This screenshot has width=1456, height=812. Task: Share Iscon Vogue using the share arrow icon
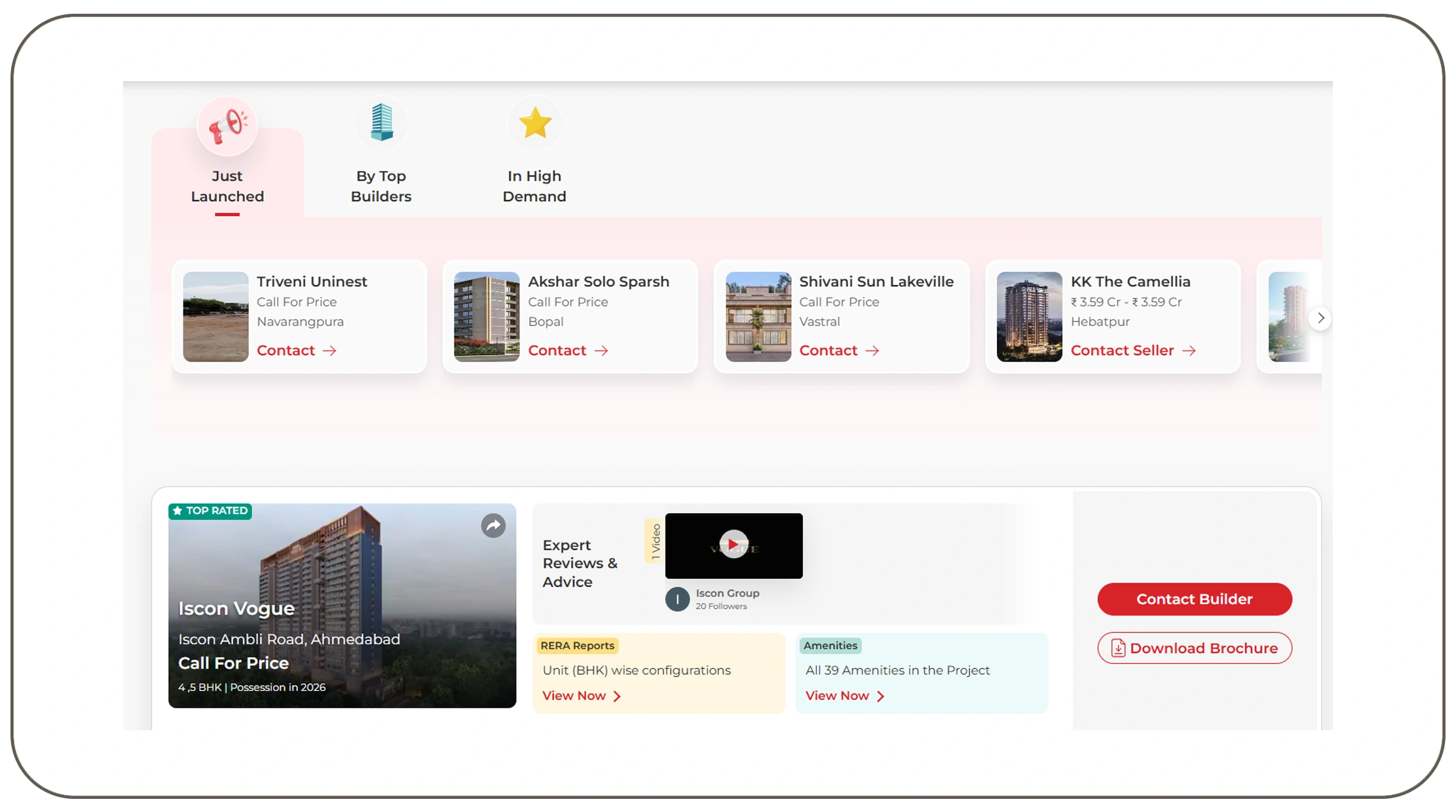pyautogui.click(x=493, y=526)
